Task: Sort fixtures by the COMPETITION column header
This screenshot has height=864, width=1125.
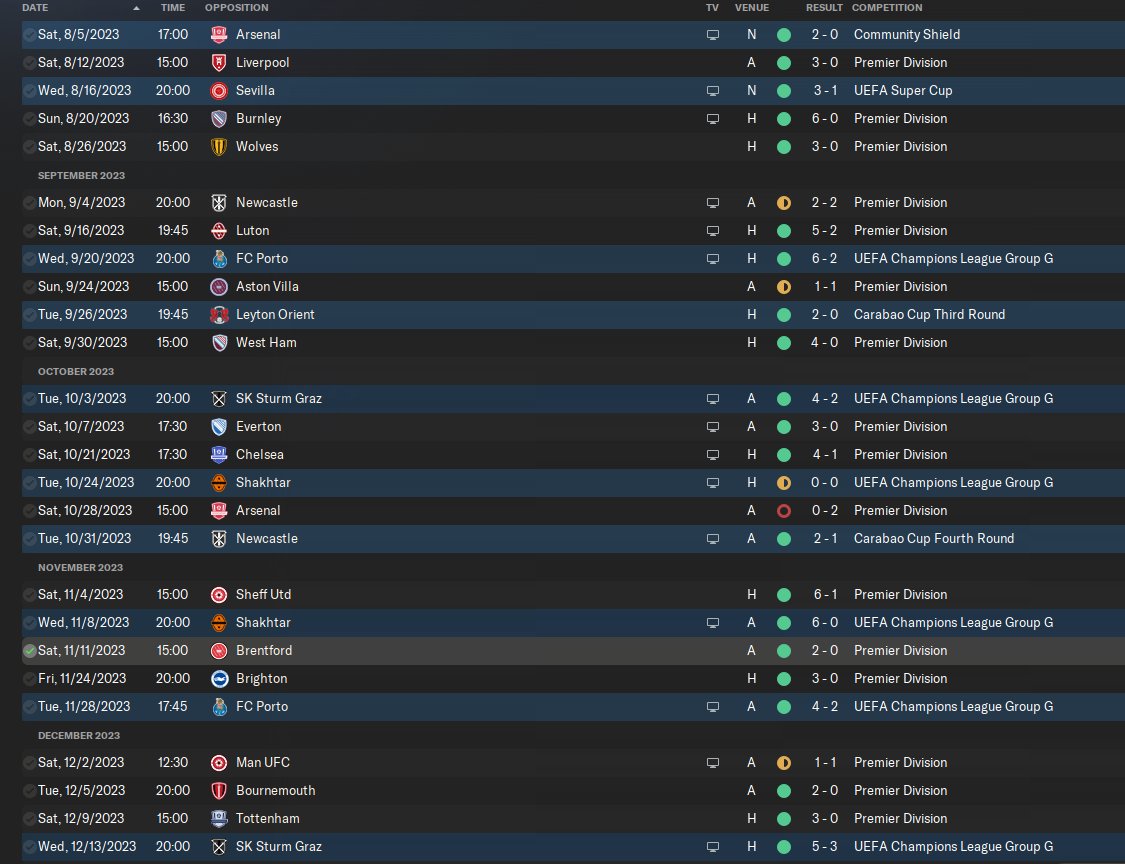Action: [887, 7]
